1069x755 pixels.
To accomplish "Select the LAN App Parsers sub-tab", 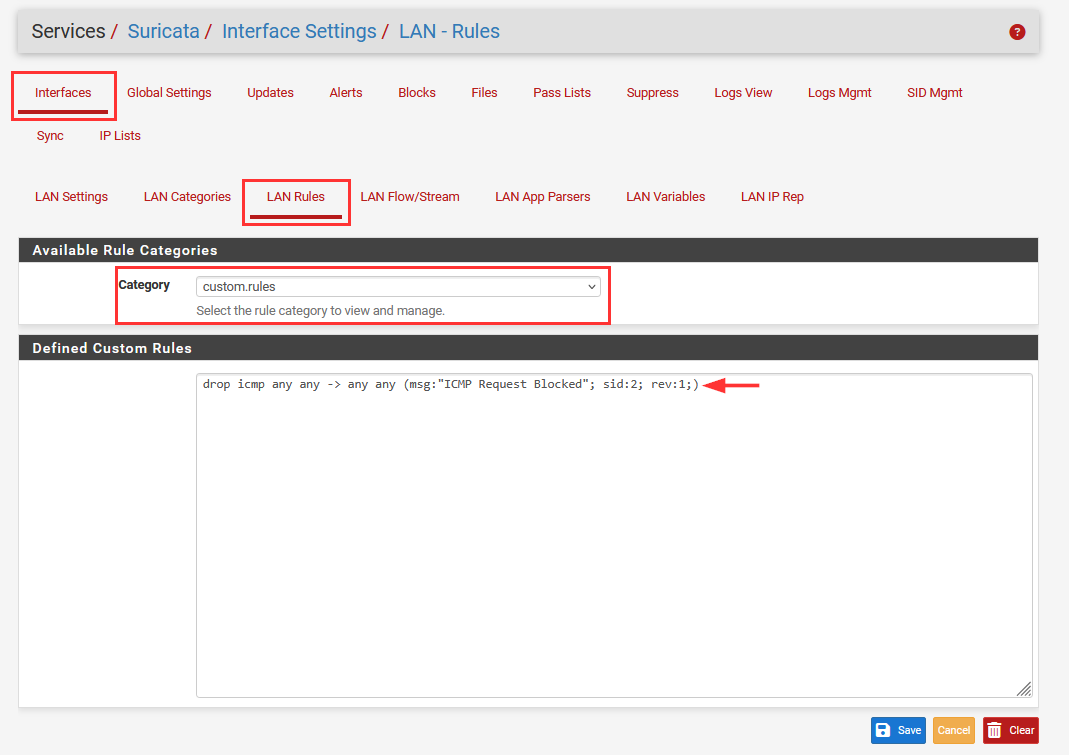I will point(543,197).
